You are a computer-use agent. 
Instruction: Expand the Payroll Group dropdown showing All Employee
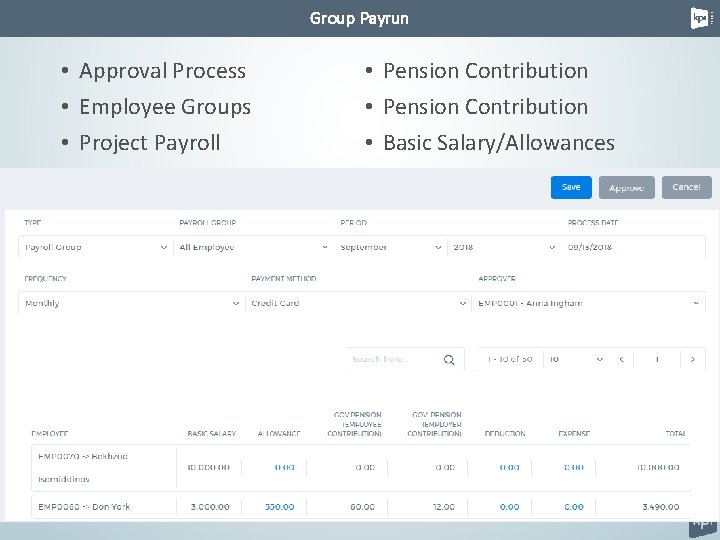click(252, 247)
